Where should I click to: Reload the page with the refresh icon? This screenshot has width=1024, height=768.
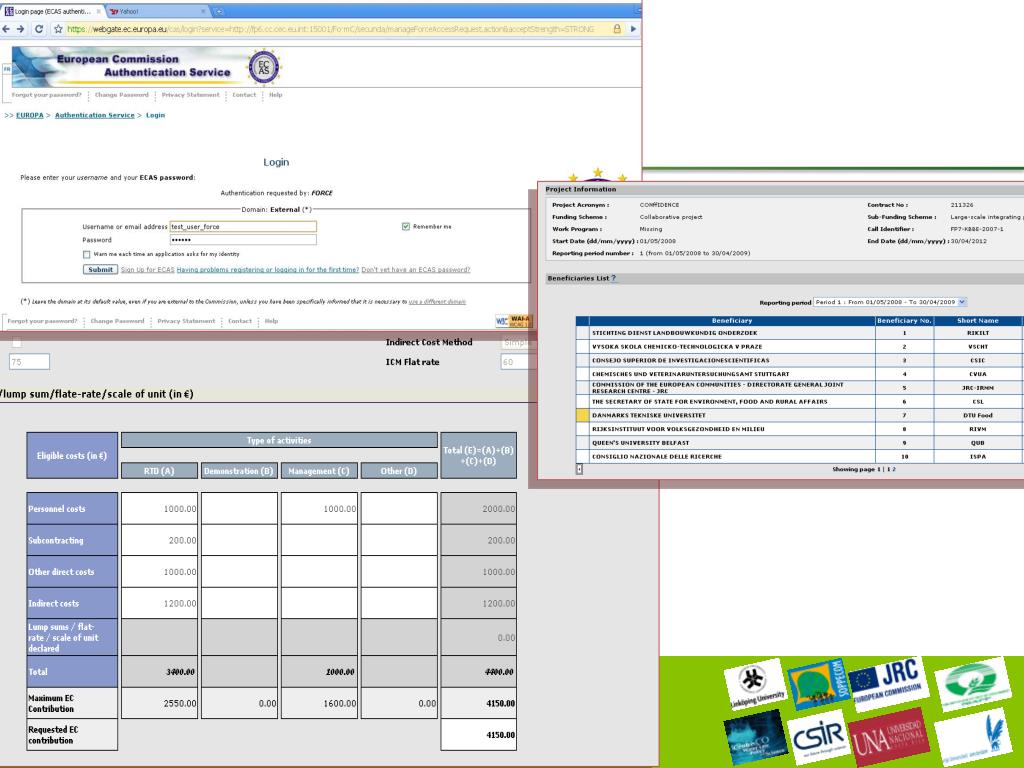tap(39, 29)
